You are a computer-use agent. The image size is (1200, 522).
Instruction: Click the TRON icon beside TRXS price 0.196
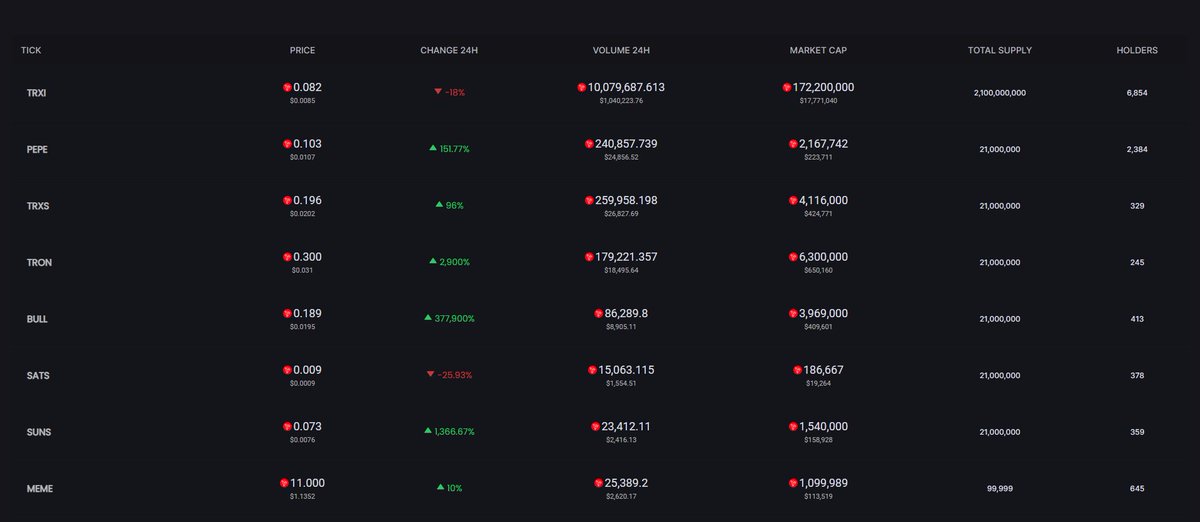287,201
